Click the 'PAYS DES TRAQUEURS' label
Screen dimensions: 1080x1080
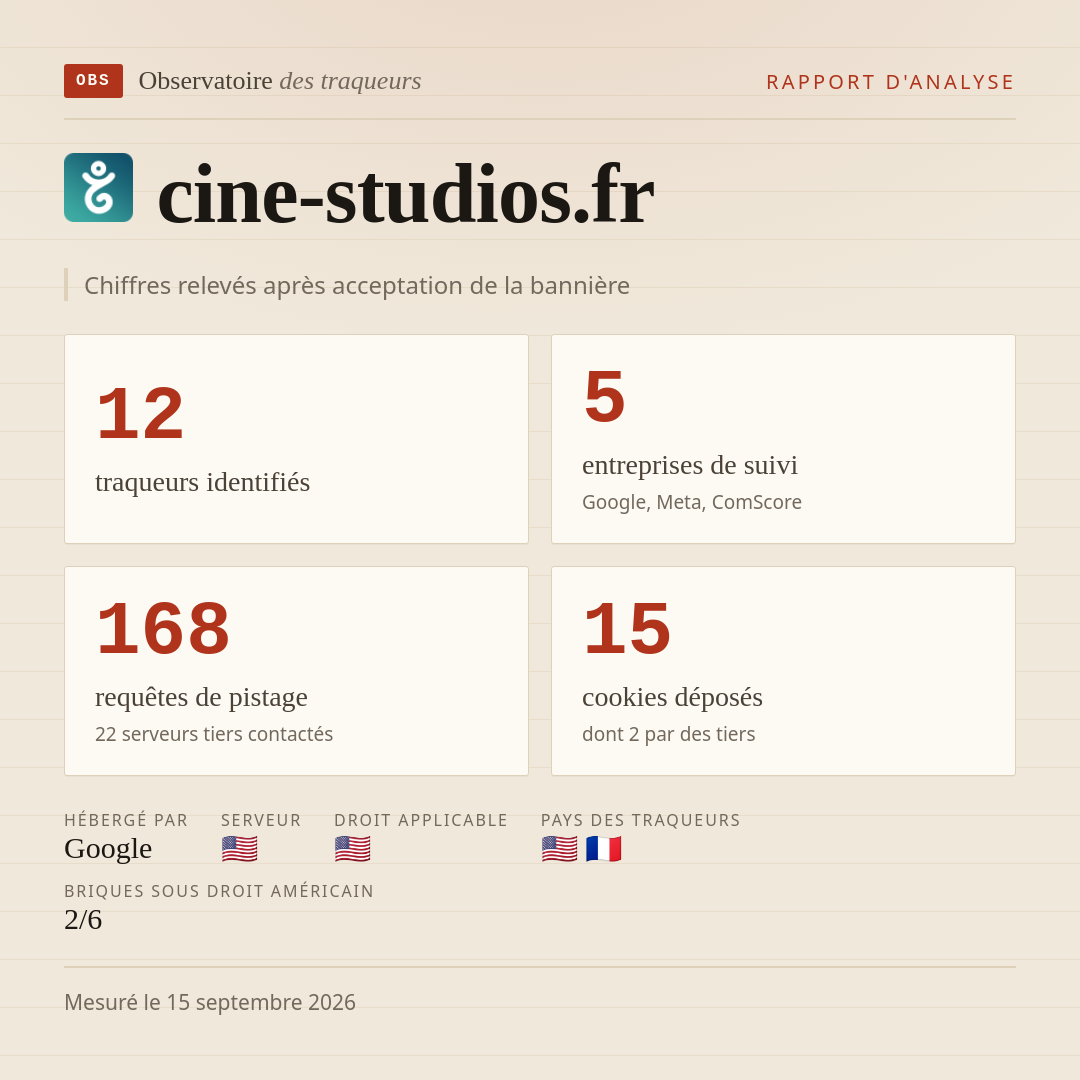pos(641,820)
